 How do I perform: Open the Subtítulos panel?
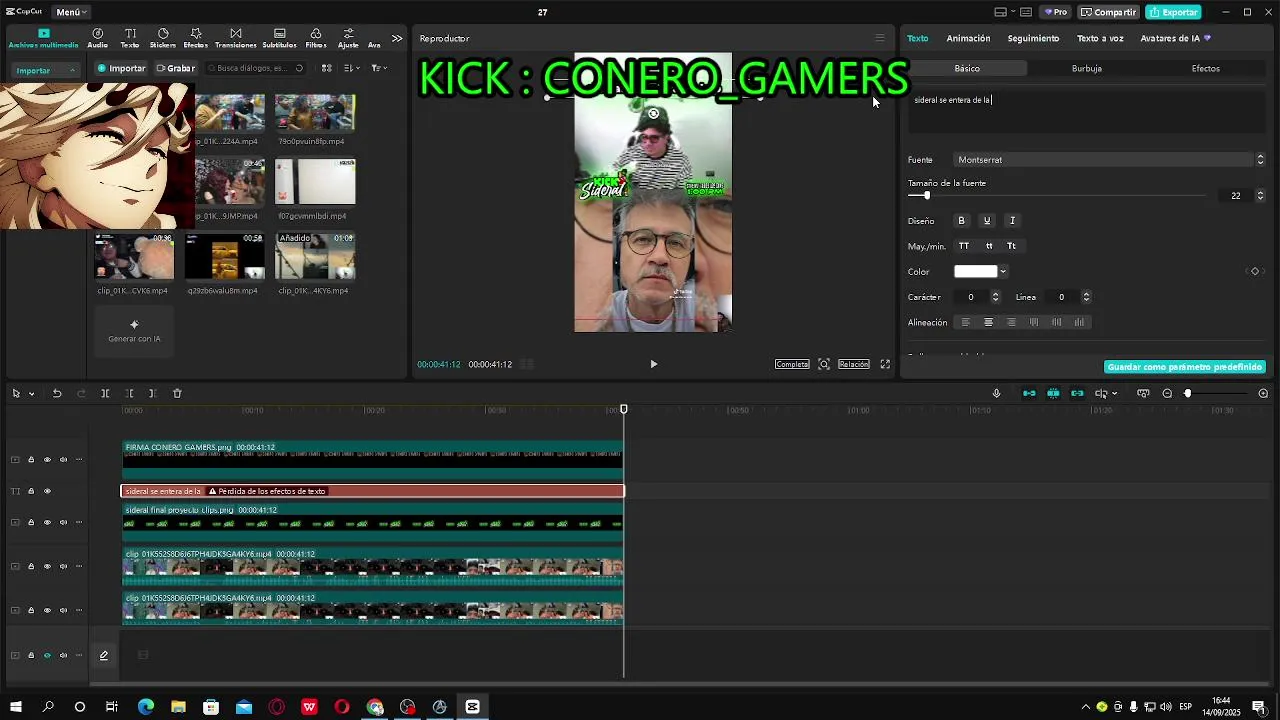(x=279, y=38)
